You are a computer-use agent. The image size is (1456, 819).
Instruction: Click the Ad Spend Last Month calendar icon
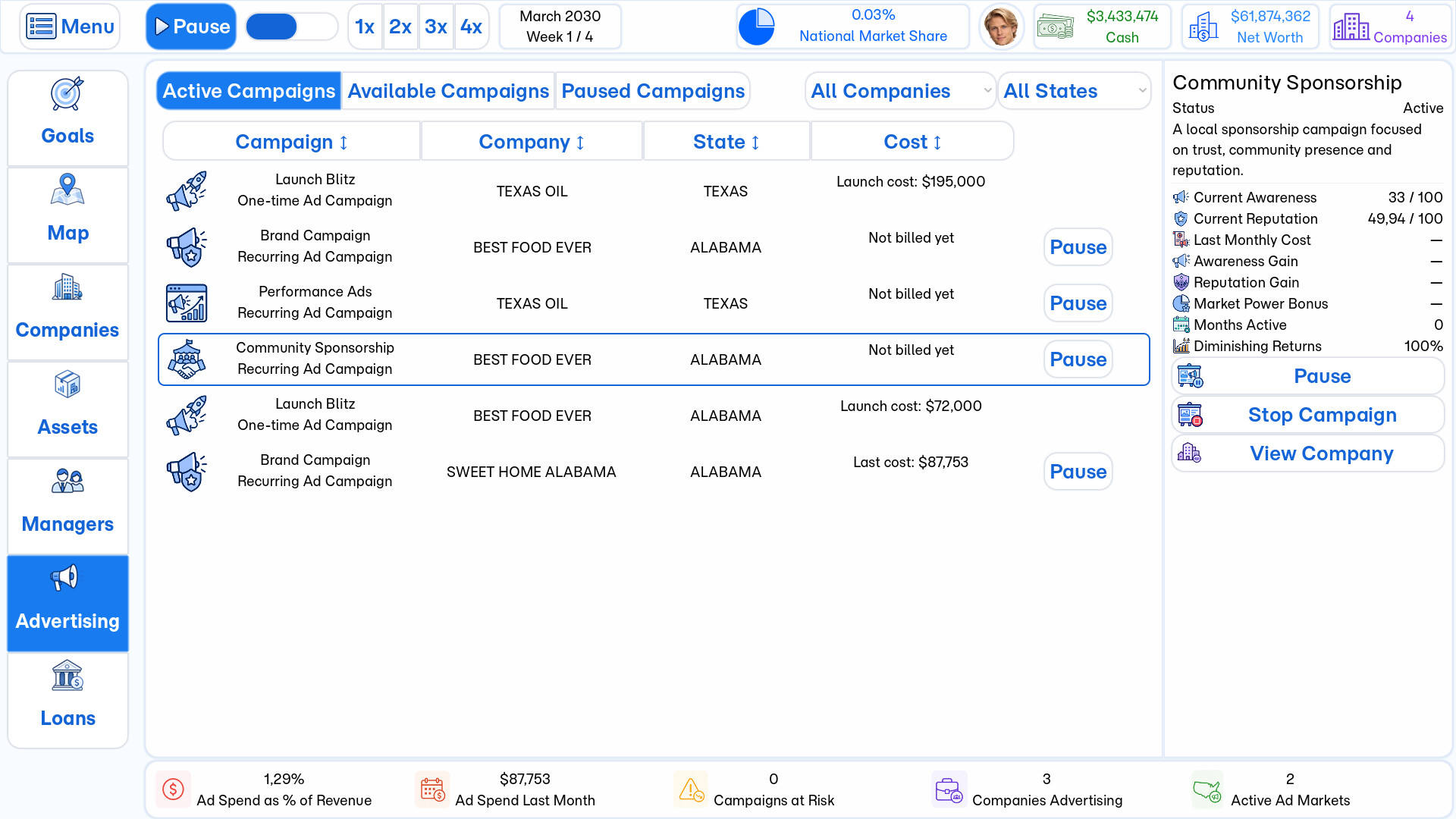coord(432,789)
